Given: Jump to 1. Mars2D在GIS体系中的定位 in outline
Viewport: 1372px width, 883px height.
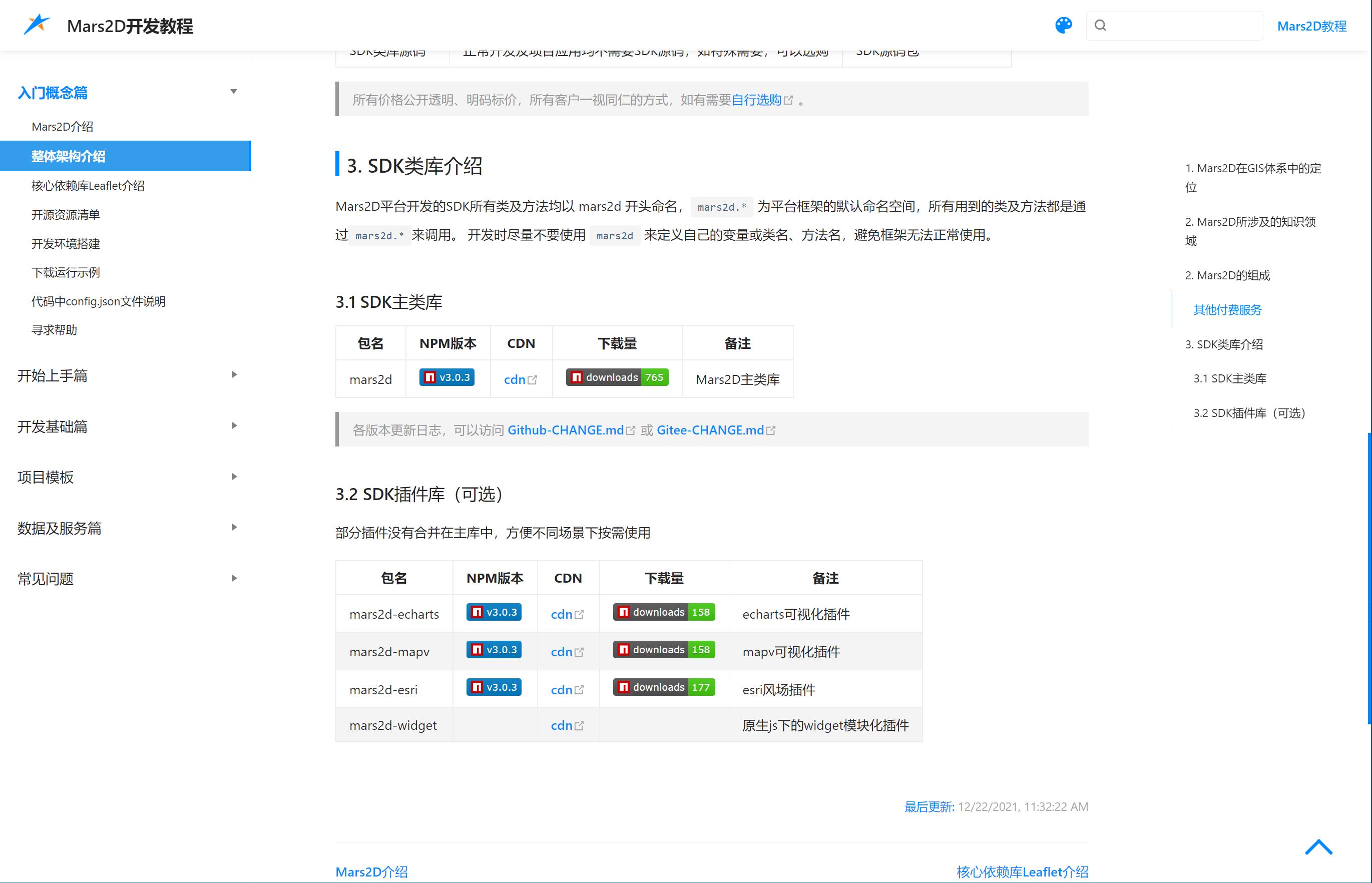Looking at the screenshot, I should [1253, 177].
